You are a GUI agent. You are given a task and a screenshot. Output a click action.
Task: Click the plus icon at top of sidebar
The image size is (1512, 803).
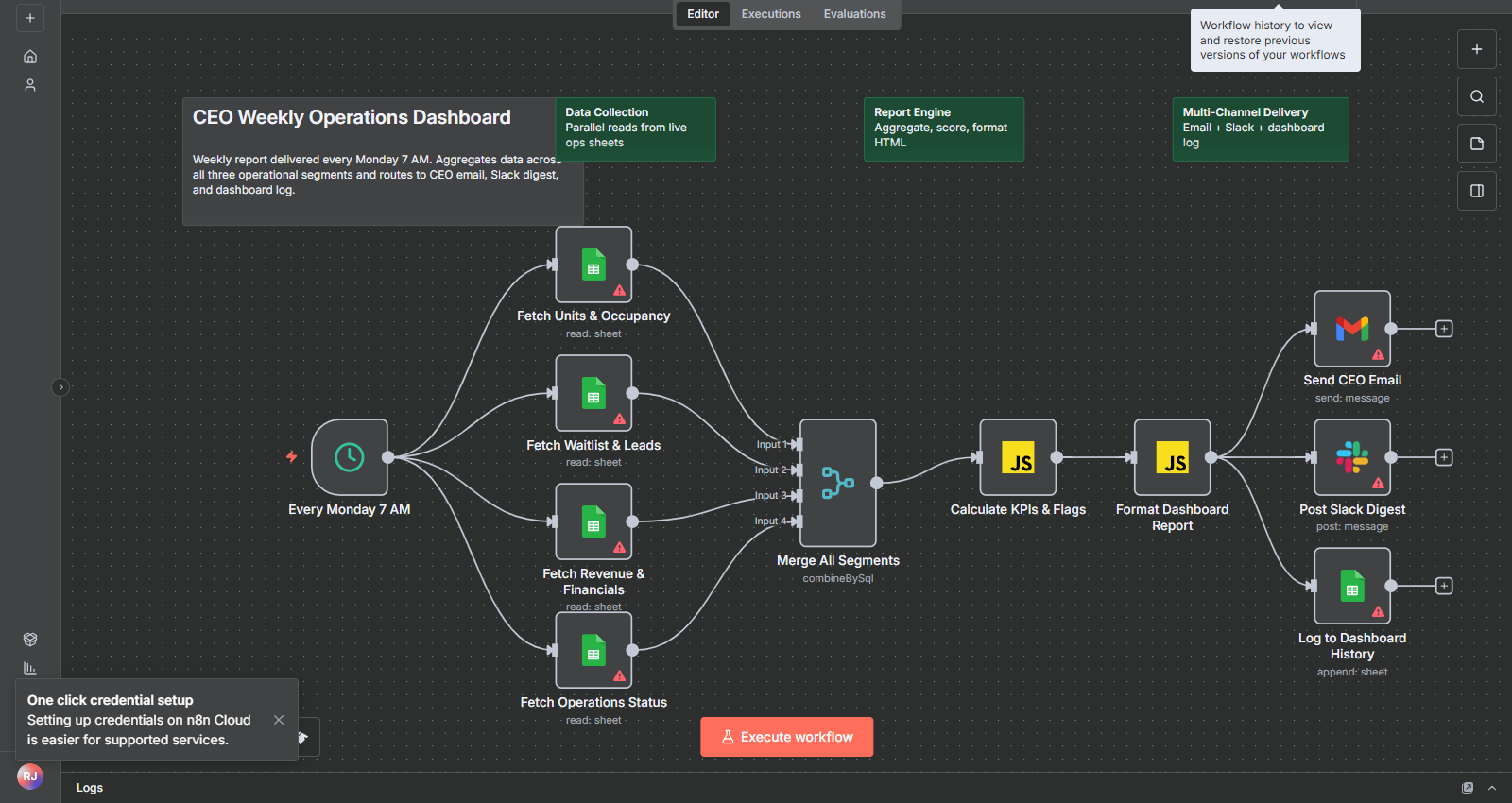(30, 18)
